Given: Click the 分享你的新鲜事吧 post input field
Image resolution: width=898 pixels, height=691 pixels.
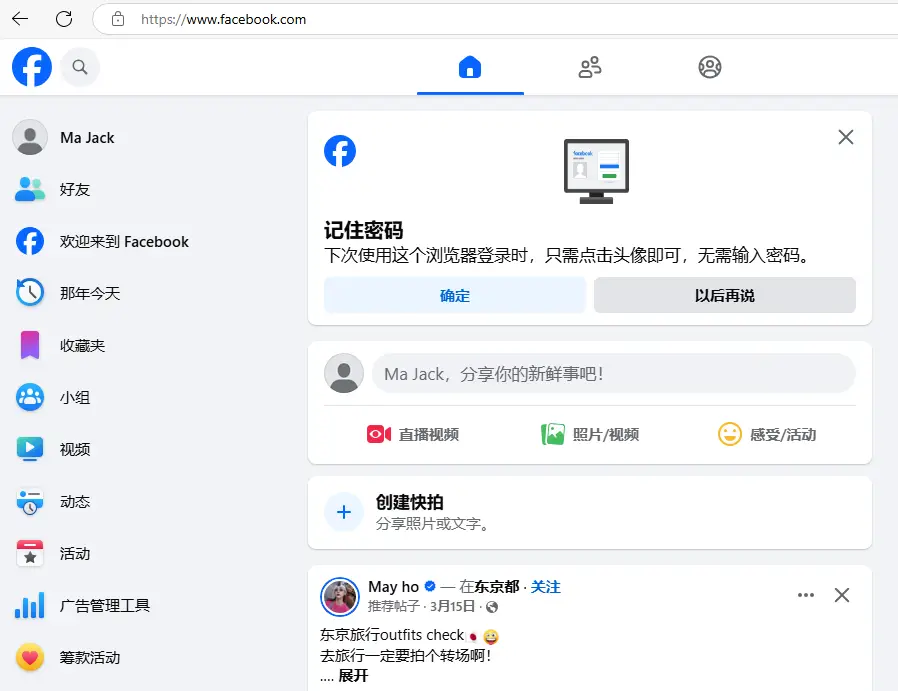Looking at the screenshot, I should pyautogui.click(x=613, y=373).
